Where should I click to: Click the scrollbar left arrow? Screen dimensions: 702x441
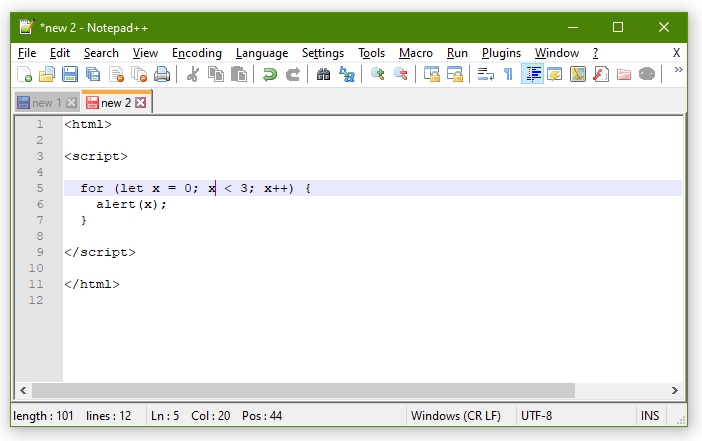coord(23,390)
